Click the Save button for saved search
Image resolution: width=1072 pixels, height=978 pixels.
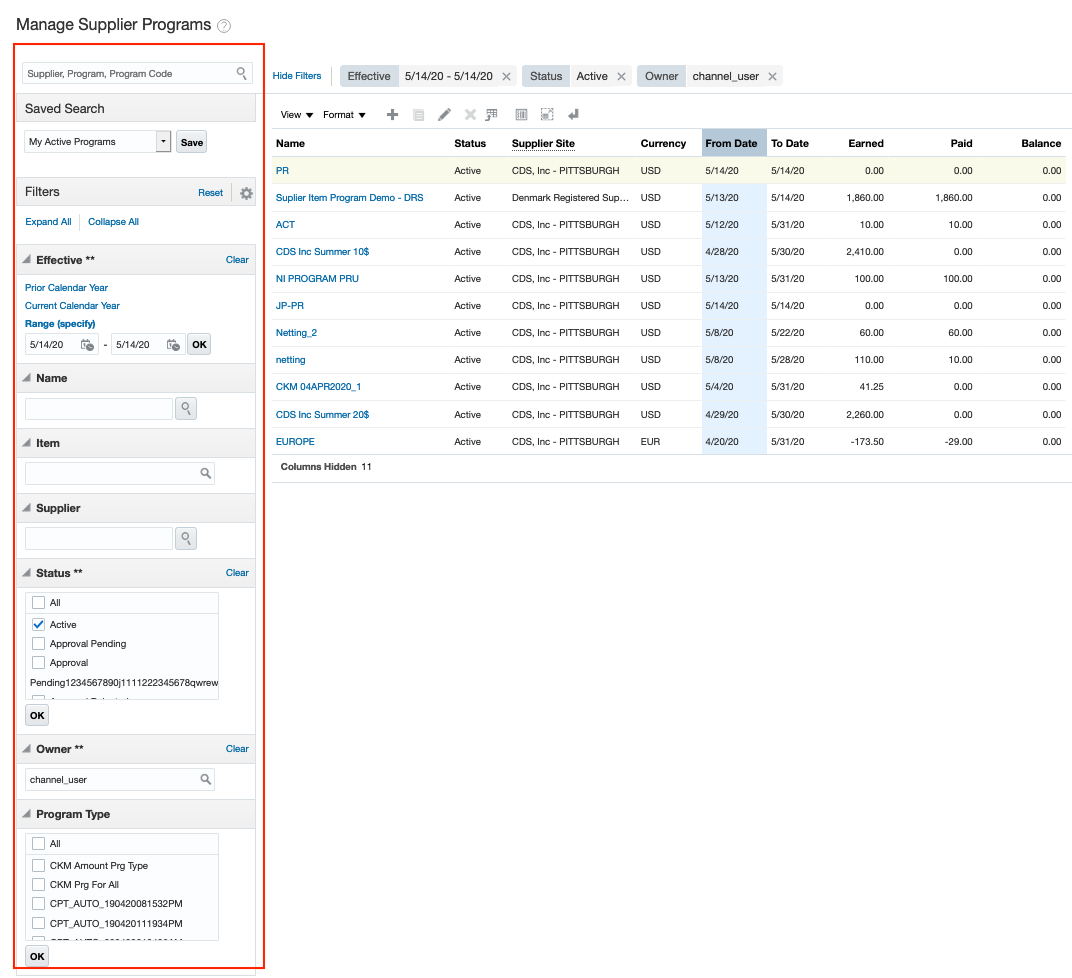tap(191, 141)
